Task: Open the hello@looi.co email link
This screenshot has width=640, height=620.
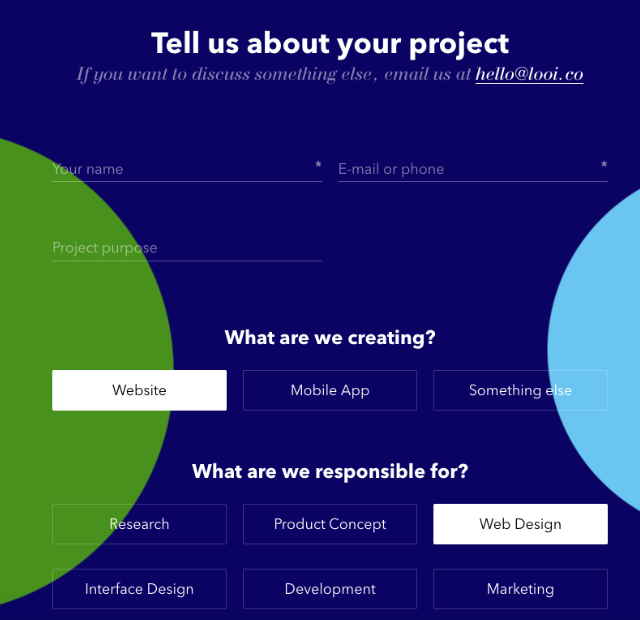Action: click(529, 74)
